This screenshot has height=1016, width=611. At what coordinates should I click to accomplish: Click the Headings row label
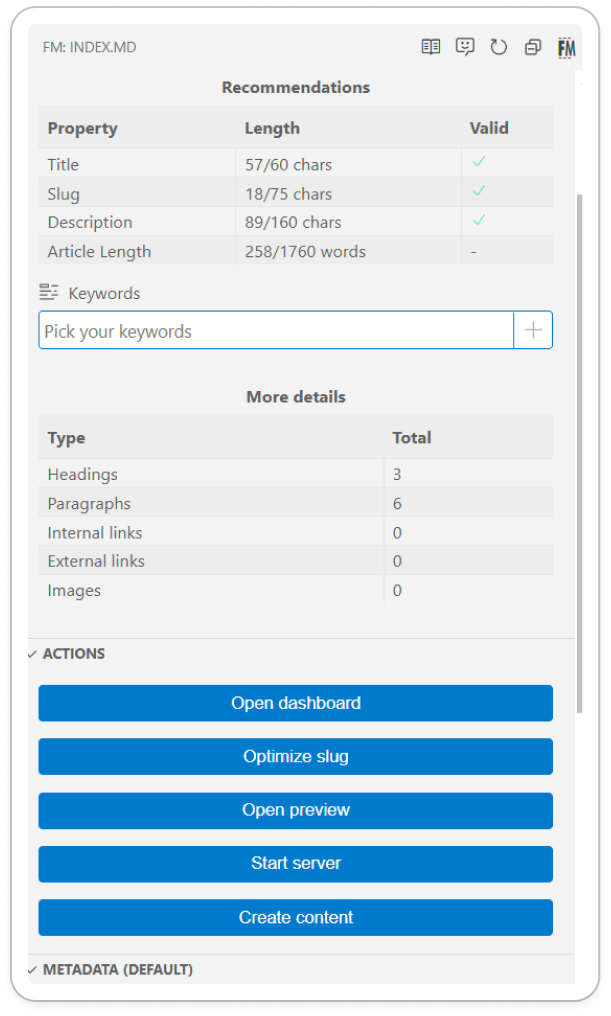click(82, 474)
